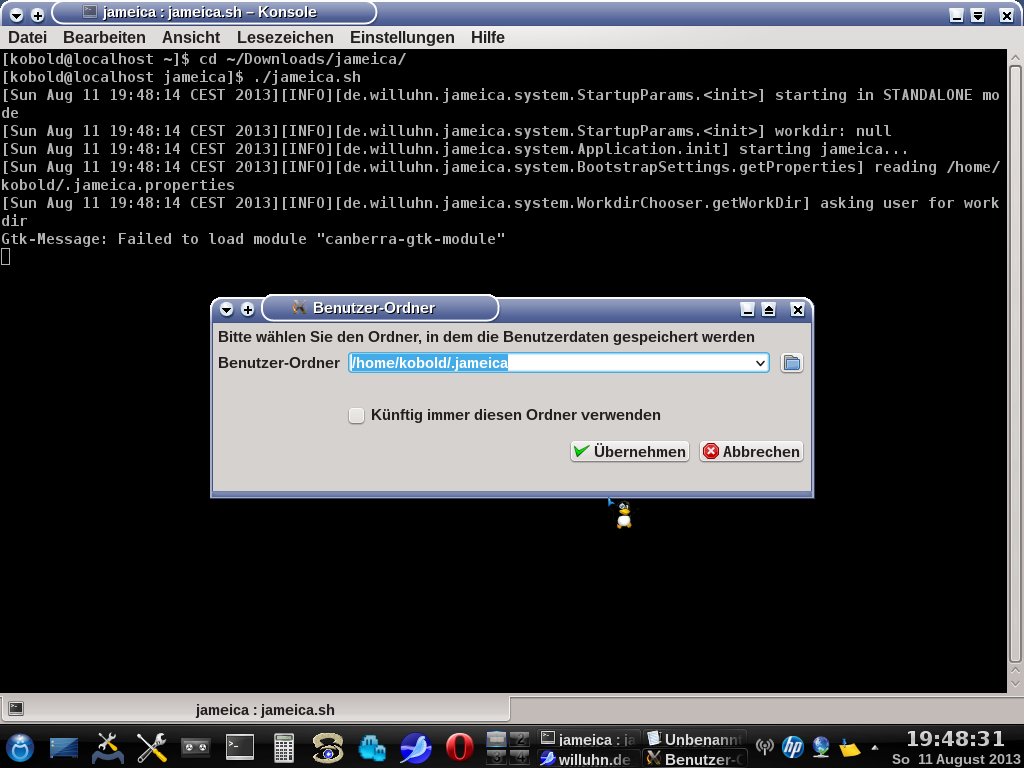Viewport: 1024px width, 768px height.
Task: Launch the Opera browser icon
Action: pyautogui.click(x=459, y=748)
